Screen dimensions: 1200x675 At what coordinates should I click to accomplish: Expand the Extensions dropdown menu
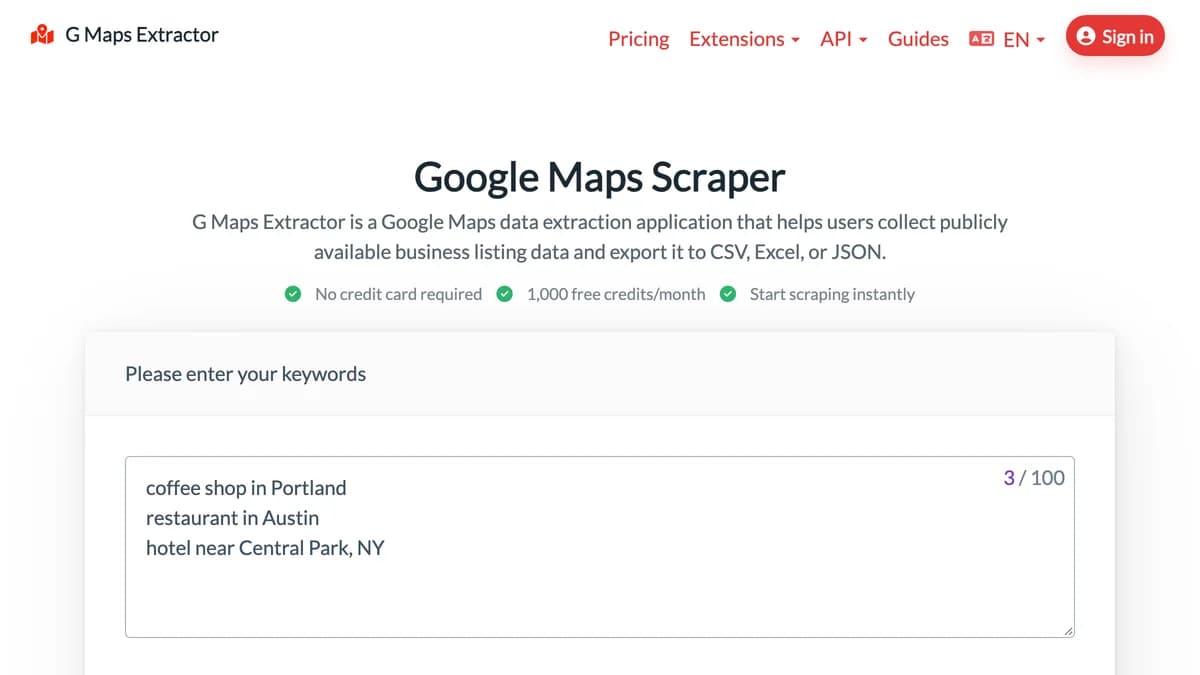pyautogui.click(x=744, y=39)
